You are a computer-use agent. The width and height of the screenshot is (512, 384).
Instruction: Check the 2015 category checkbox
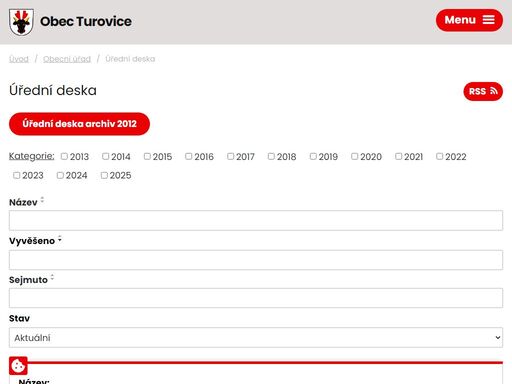point(147,156)
